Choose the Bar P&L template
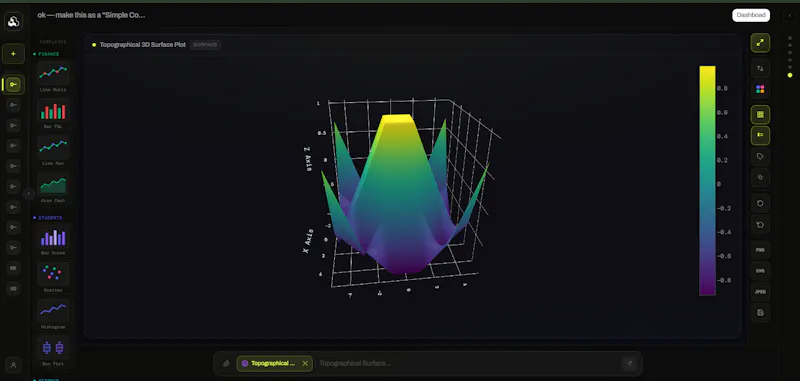The height and width of the screenshot is (381, 800). coord(53,114)
